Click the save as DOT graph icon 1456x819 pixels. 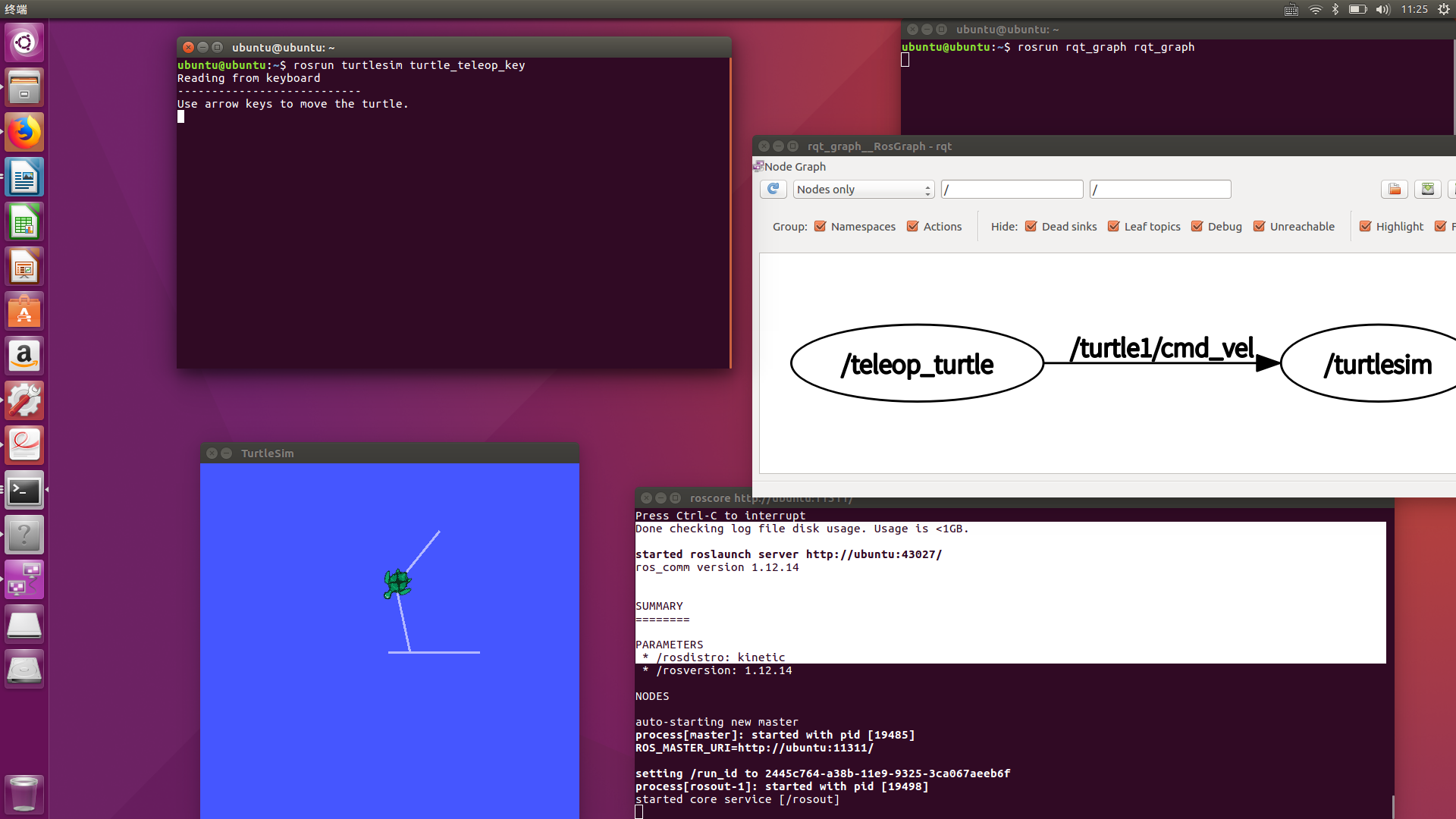pyautogui.click(x=1427, y=189)
